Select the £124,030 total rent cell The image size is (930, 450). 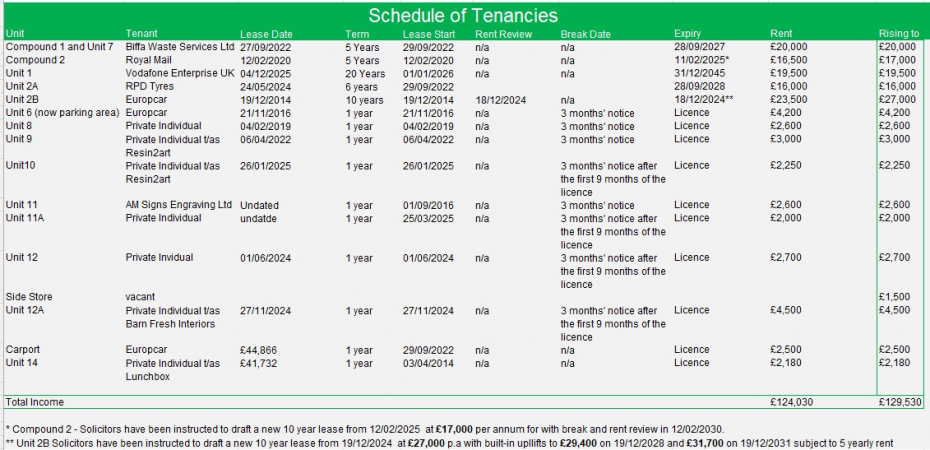pos(793,401)
